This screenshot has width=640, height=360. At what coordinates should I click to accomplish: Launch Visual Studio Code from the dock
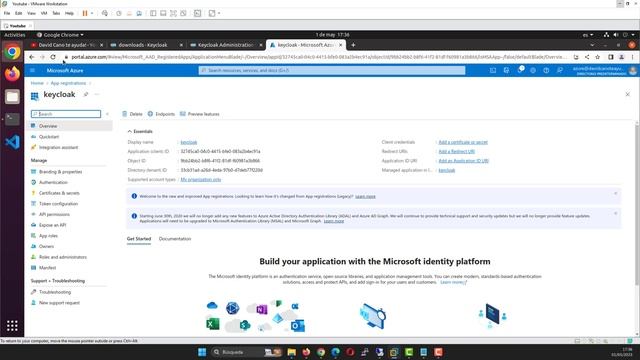point(12,142)
